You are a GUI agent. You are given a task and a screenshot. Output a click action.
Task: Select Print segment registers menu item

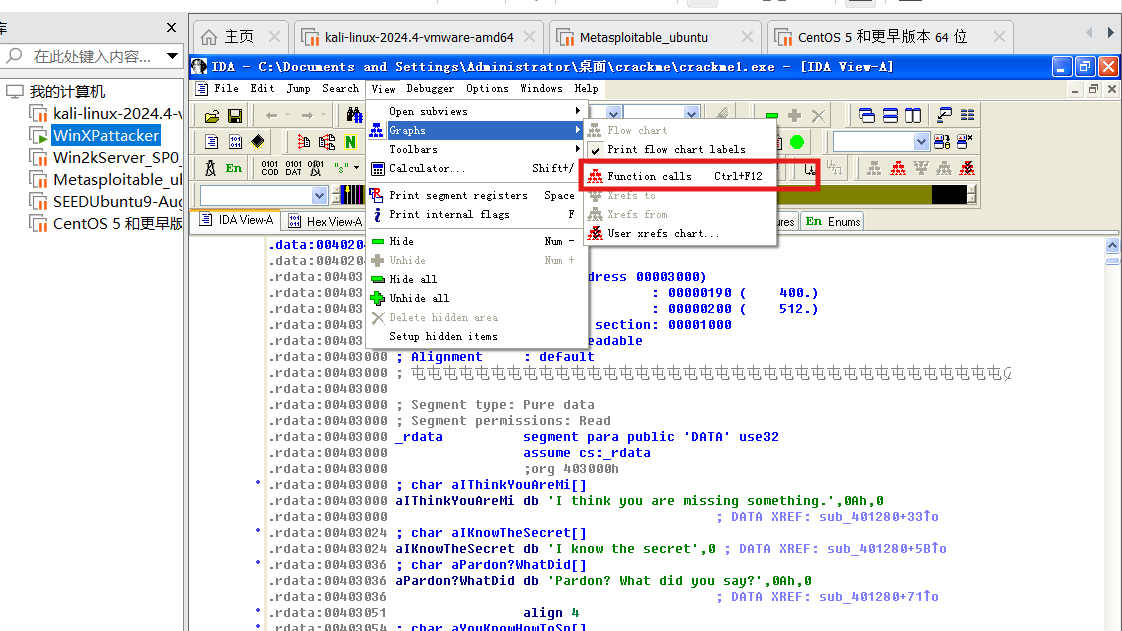(x=477, y=195)
